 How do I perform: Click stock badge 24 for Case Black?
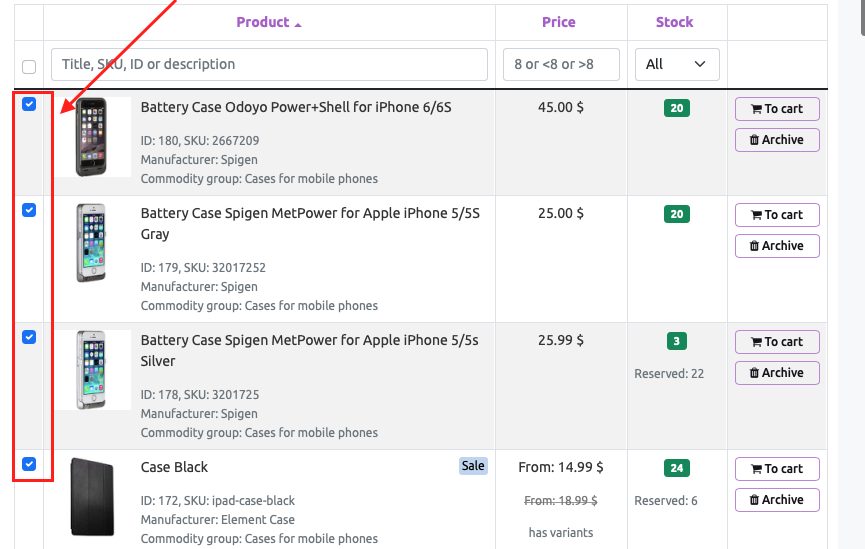(676, 468)
